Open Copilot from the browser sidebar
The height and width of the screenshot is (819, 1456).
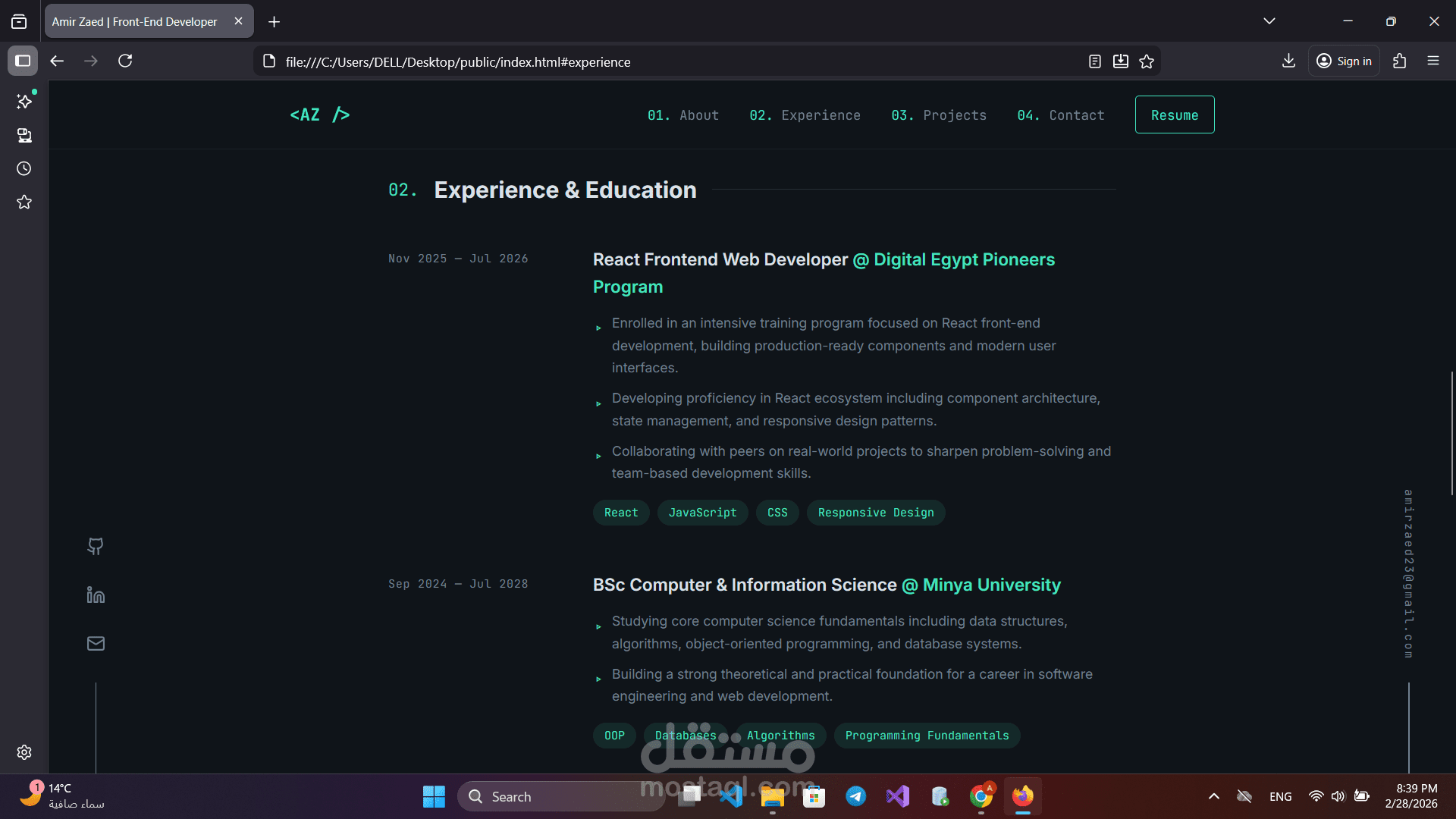coord(24,101)
